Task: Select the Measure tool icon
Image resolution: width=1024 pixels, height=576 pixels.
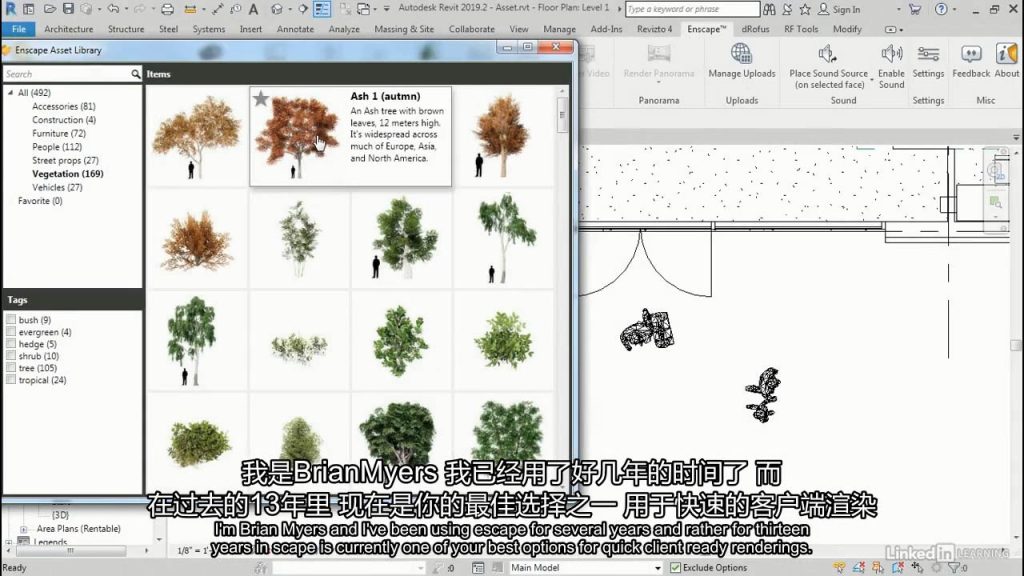Action: [x=190, y=9]
